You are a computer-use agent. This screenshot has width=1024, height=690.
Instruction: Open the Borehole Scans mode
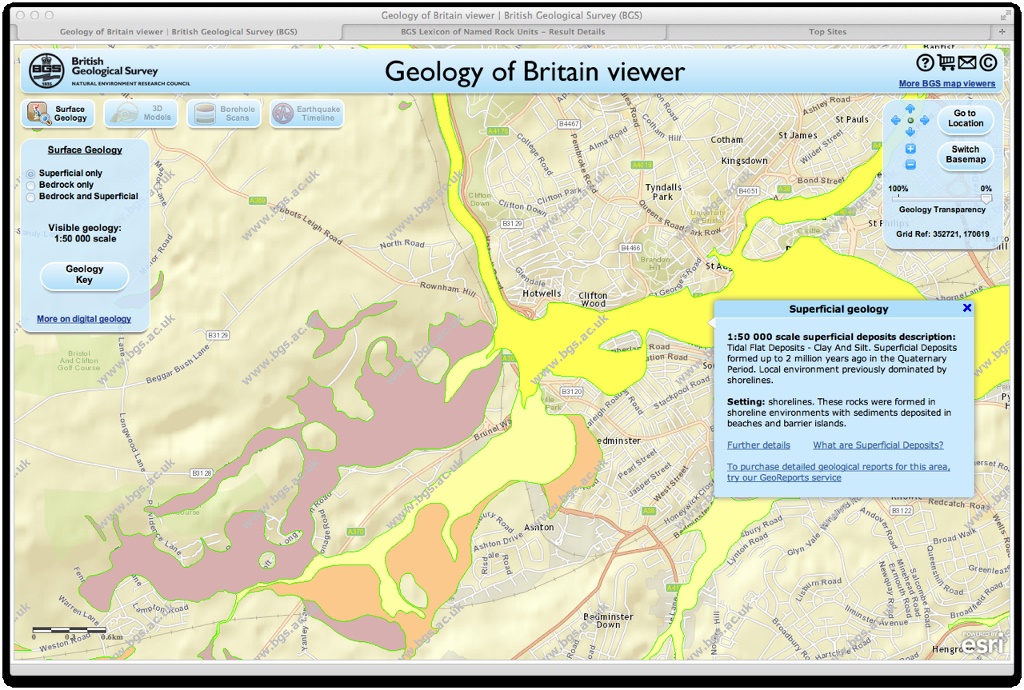pyautogui.click(x=224, y=114)
